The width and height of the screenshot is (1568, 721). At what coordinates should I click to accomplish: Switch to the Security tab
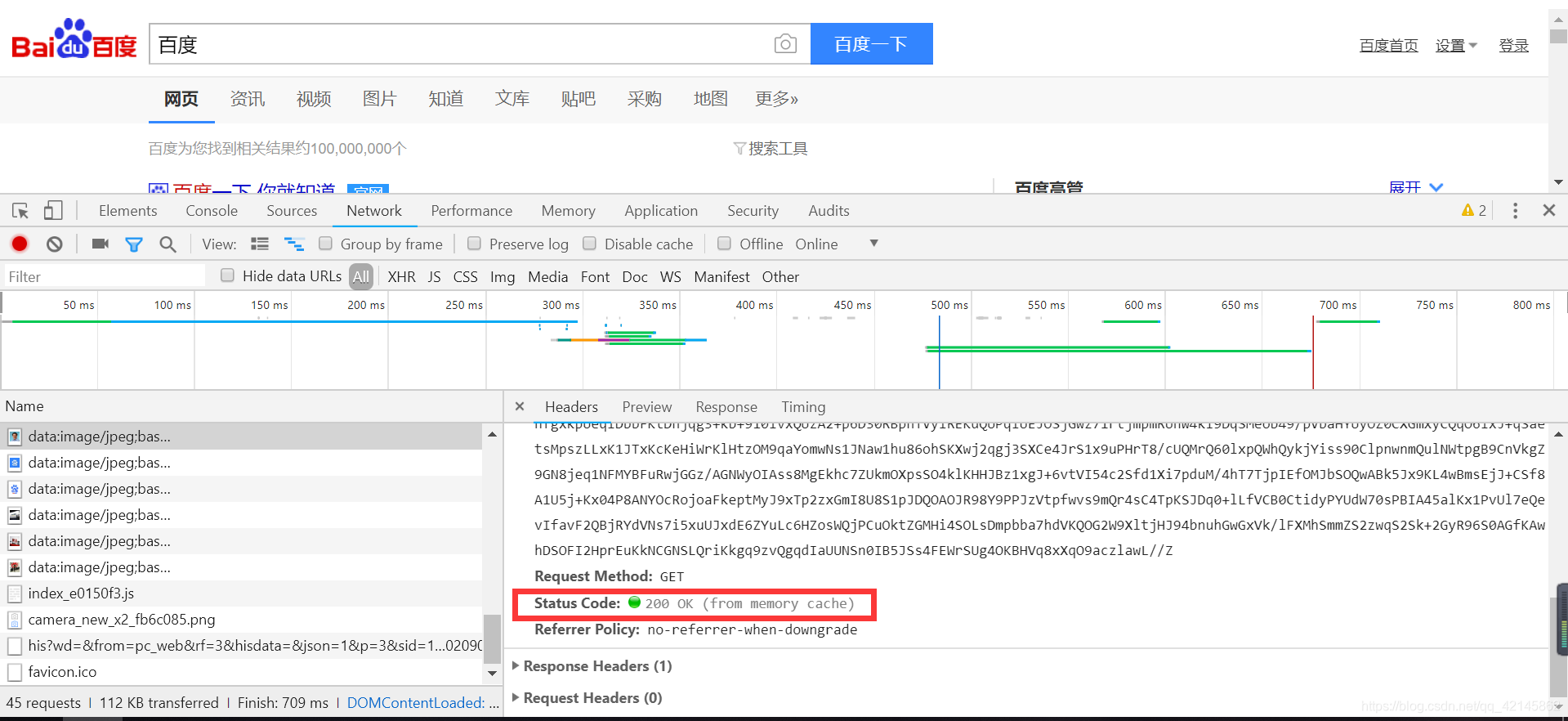753,211
